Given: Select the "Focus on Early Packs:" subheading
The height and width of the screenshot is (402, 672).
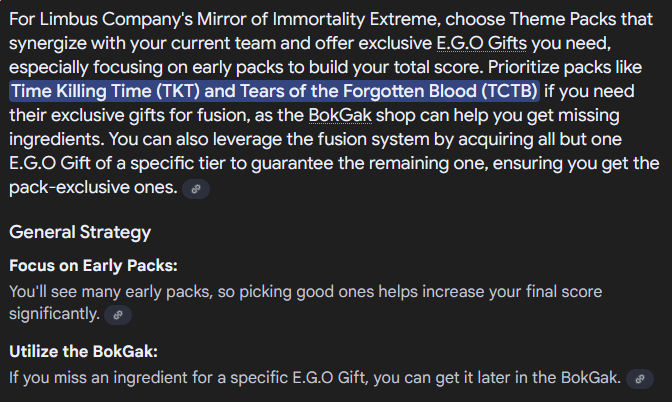Looking at the screenshot, I should 93,266.
